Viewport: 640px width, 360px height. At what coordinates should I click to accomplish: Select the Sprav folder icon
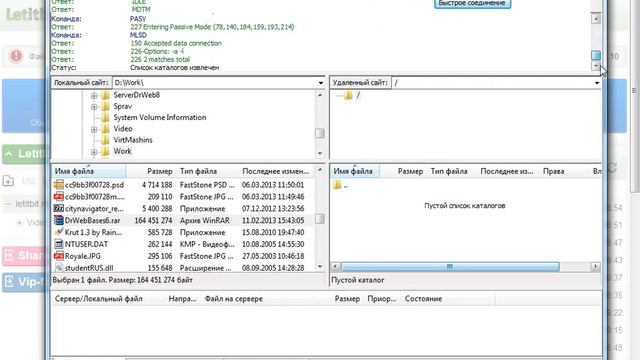pos(105,107)
